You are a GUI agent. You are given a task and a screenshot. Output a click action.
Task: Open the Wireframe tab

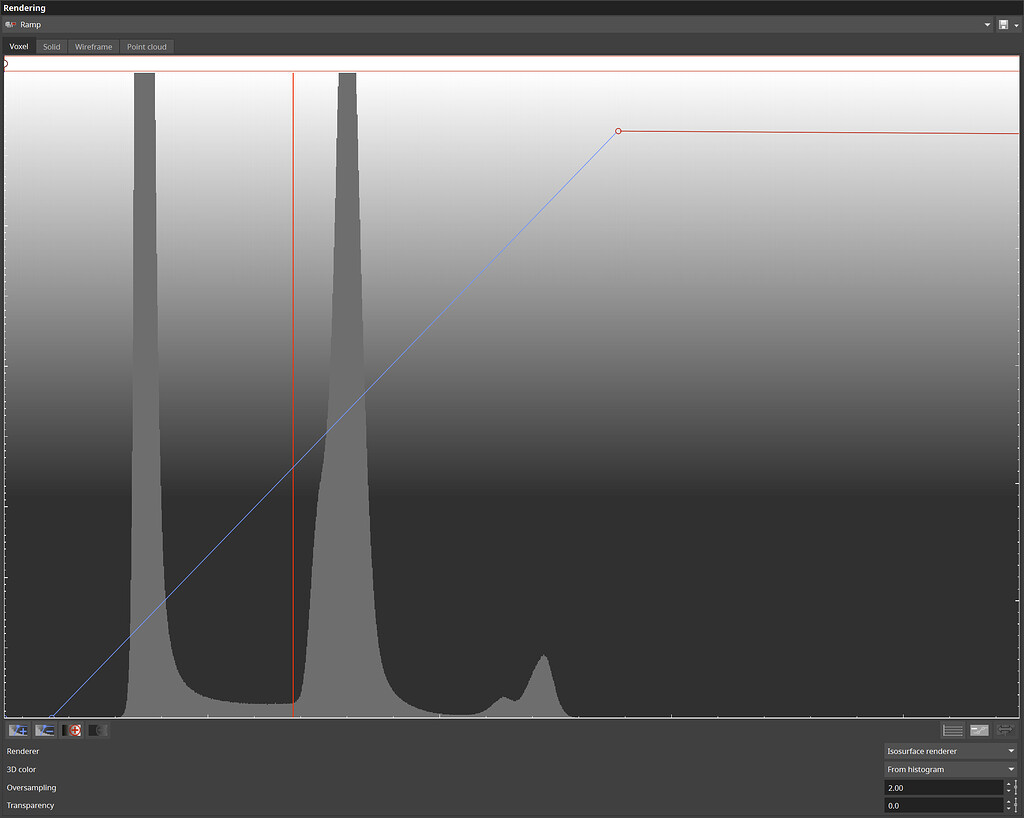click(93, 46)
